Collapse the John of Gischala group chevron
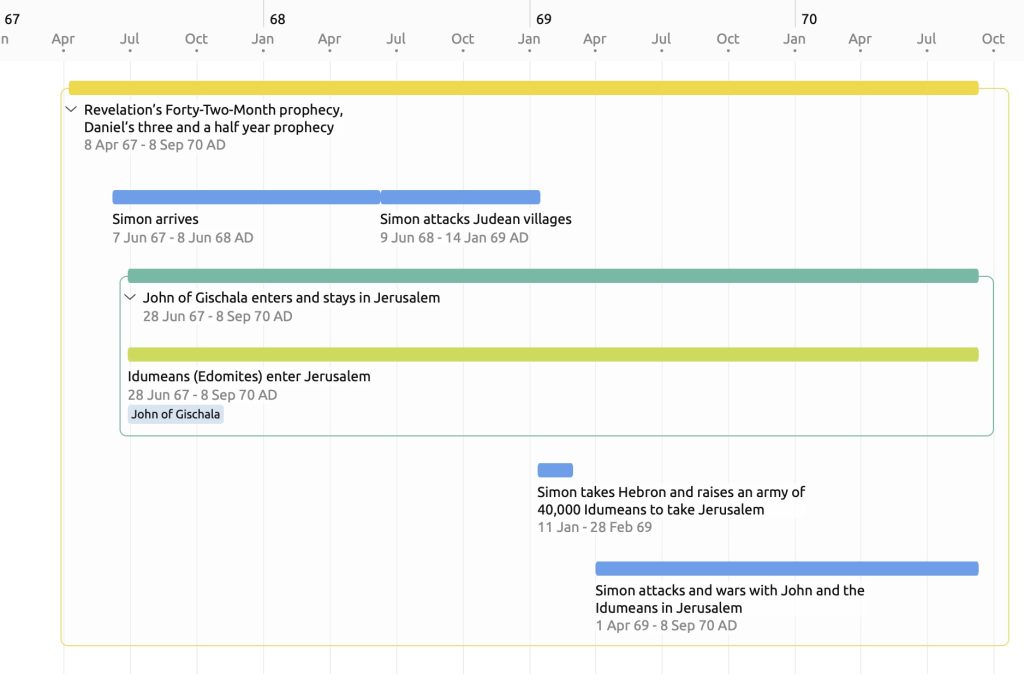This screenshot has height=674, width=1024. (130, 298)
